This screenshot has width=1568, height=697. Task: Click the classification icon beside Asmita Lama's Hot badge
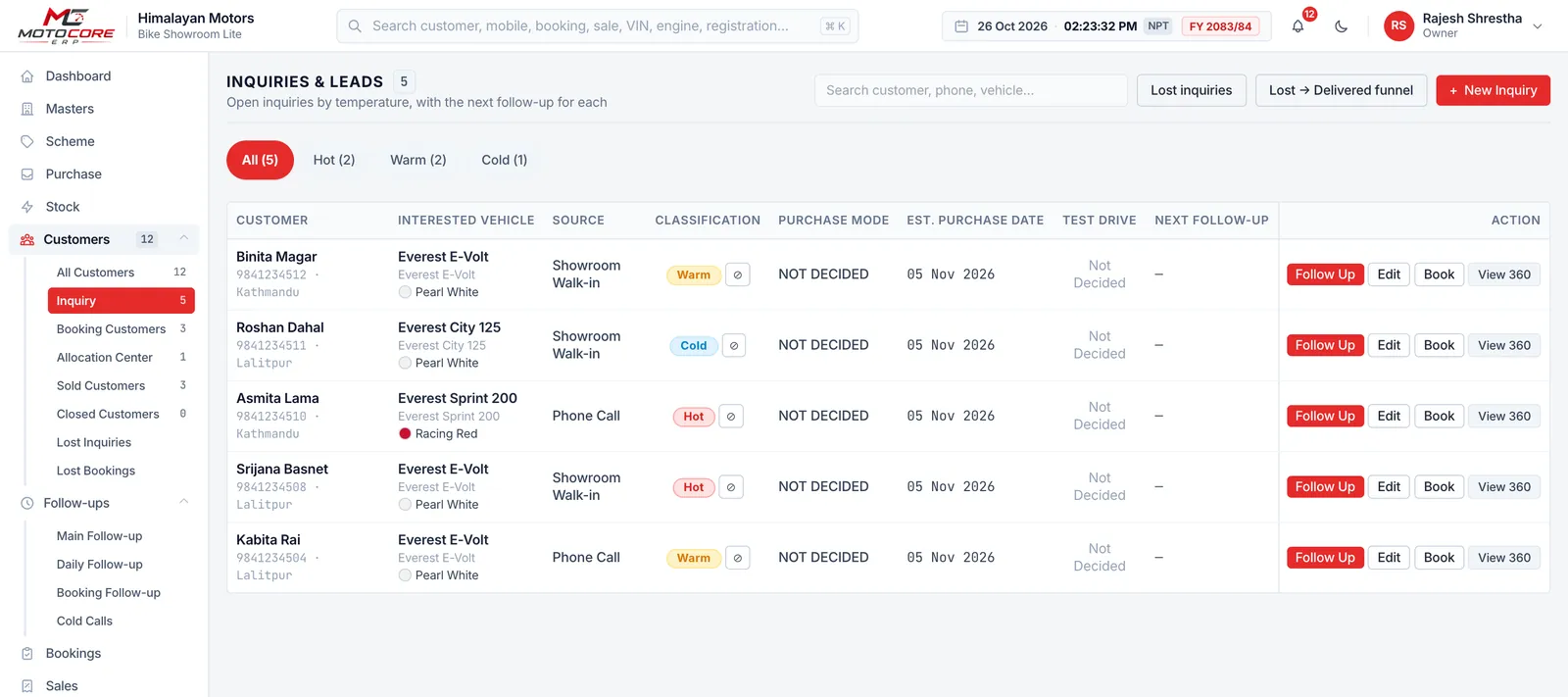pyautogui.click(x=731, y=417)
